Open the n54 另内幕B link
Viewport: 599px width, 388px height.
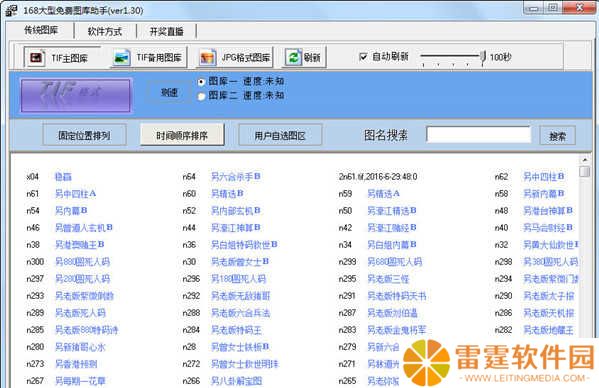pos(71,210)
